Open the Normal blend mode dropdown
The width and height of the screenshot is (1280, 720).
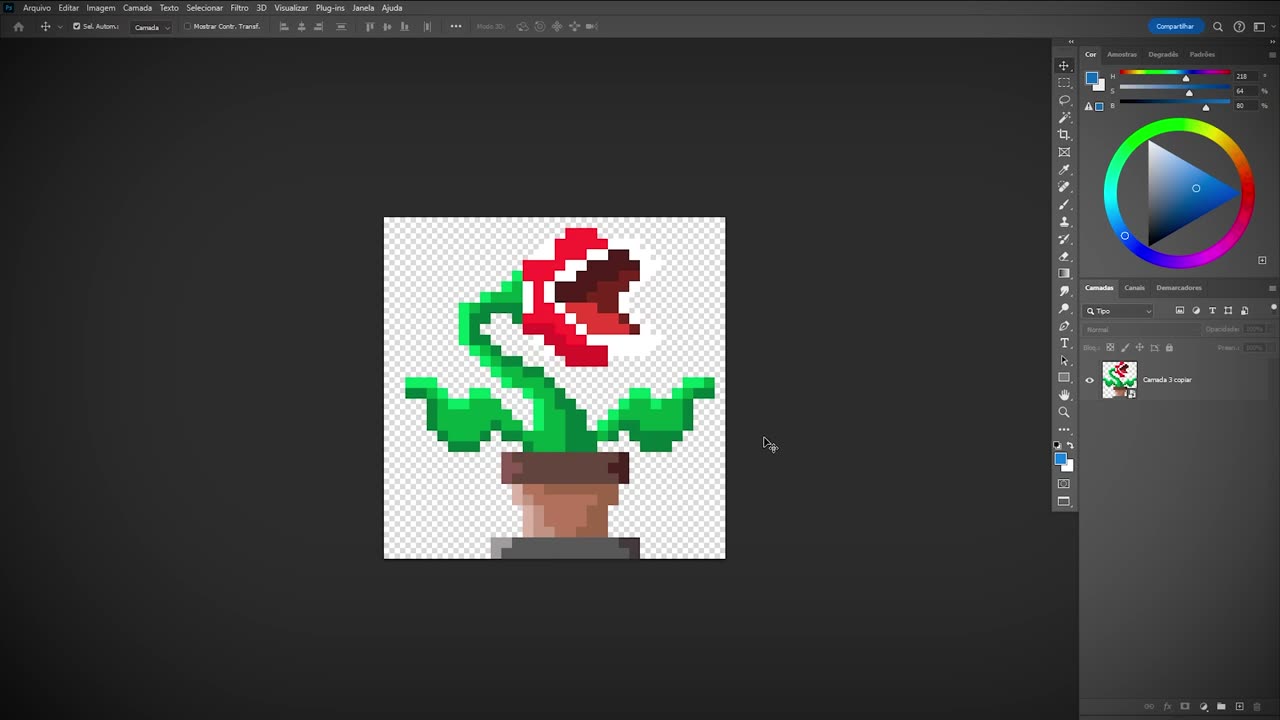click(1140, 329)
